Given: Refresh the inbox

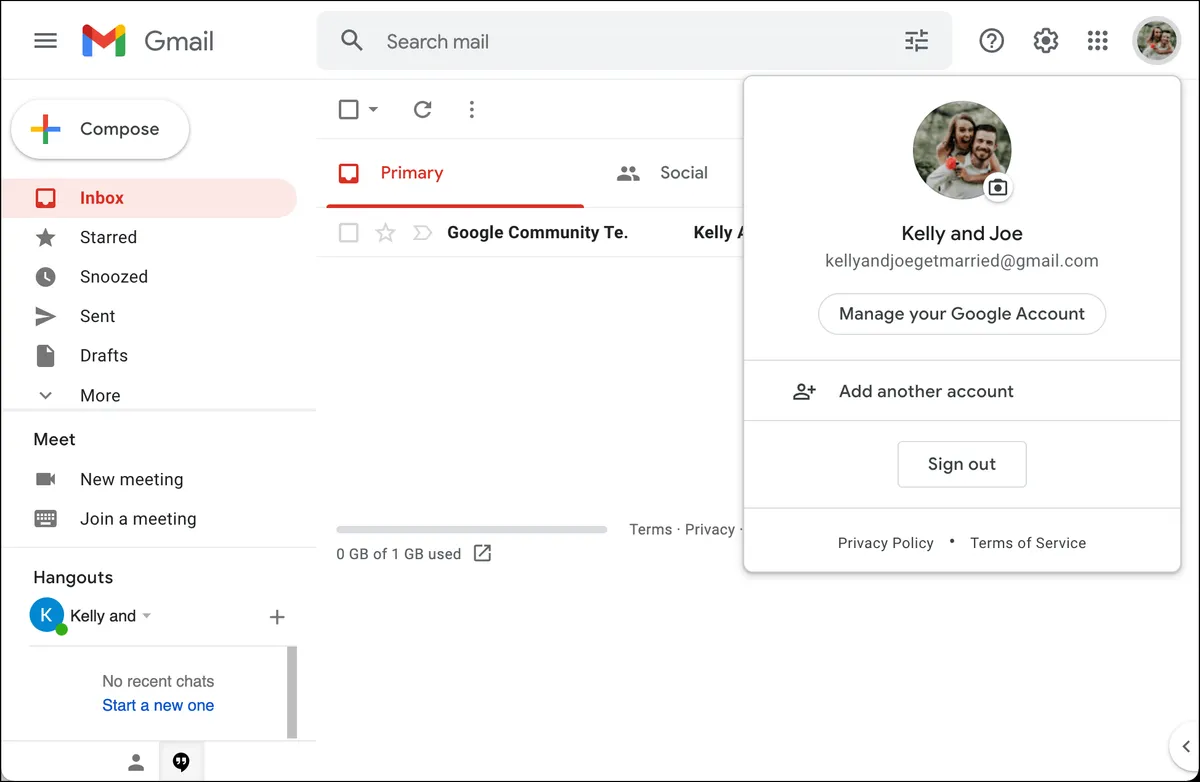Looking at the screenshot, I should (x=423, y=109).
